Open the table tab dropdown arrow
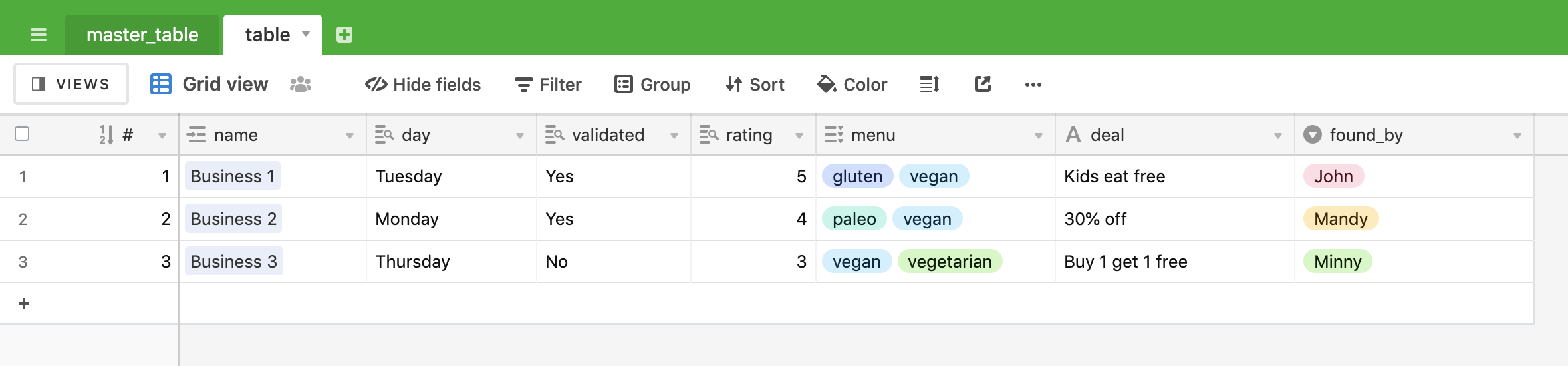1568x366 pixels. [x=306, y=33]
